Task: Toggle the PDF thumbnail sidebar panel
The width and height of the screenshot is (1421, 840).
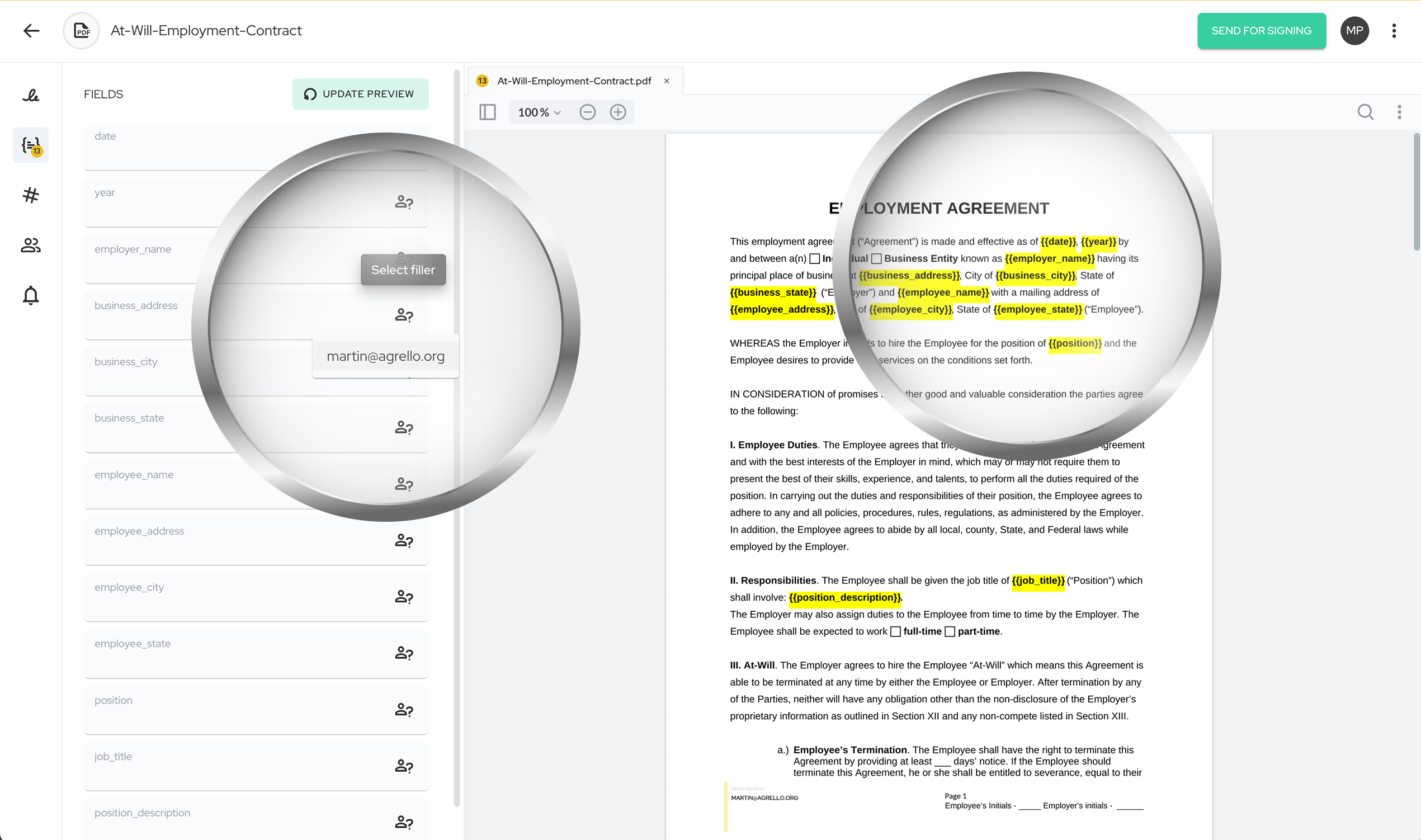Action: (487, 112)
